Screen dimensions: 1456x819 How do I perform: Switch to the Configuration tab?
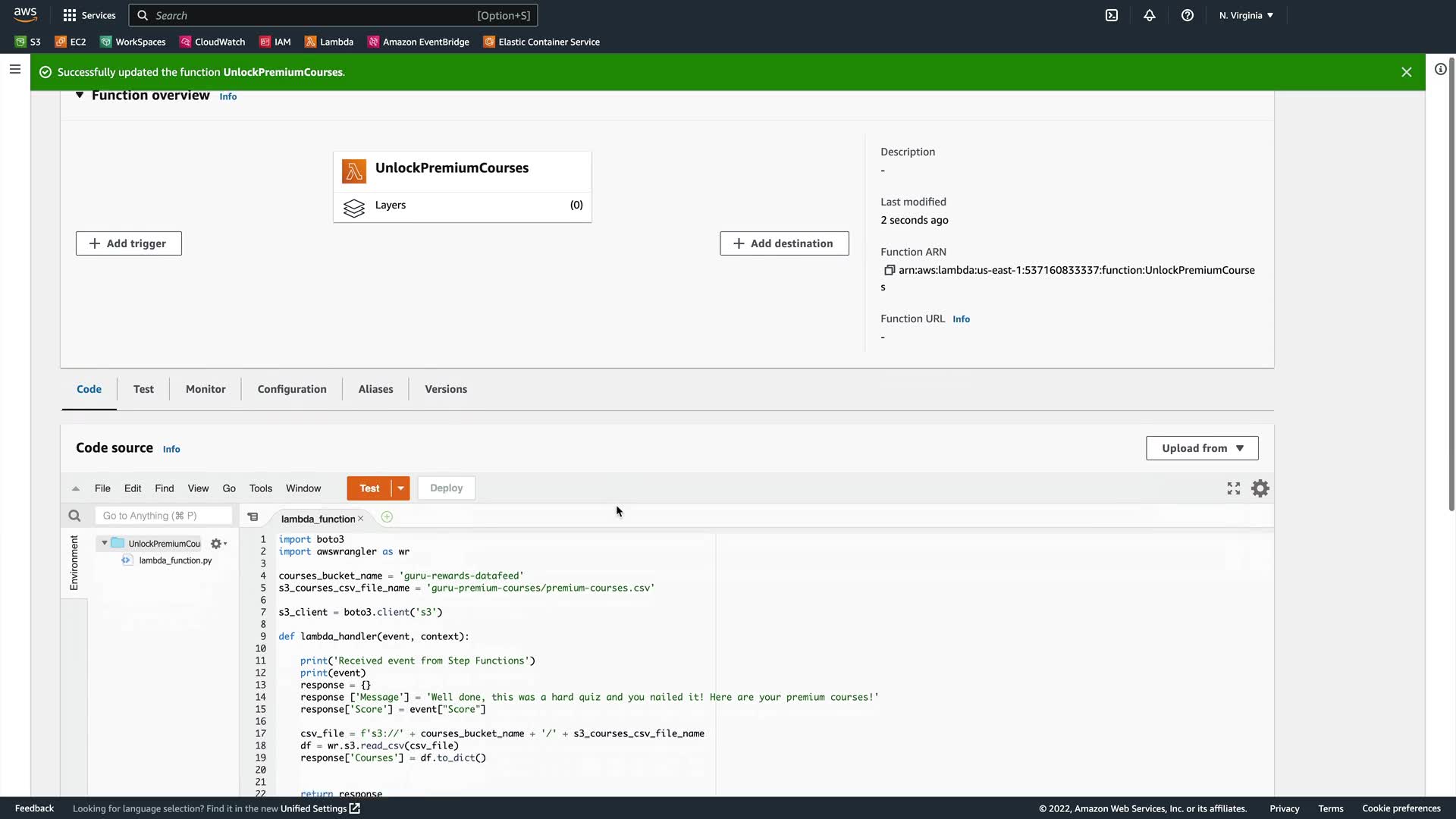pos(292,389)
